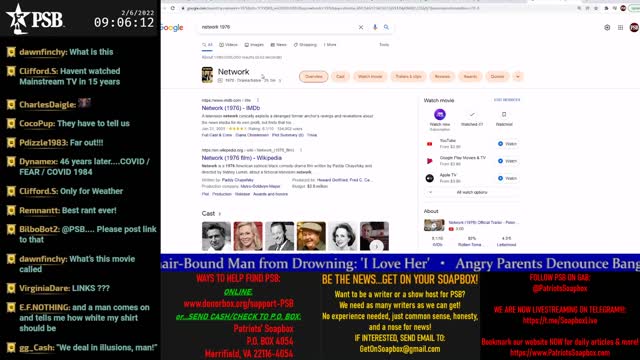Play the Network official trailer thumbnail
Image resolution: width=640 pixels, height=360 pixels.
click(x=434, y=225)
